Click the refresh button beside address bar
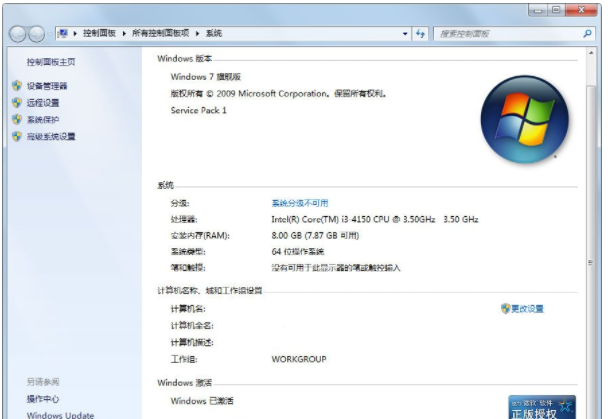This screenshot has width=608, height=419. click(x=421, y=33)
